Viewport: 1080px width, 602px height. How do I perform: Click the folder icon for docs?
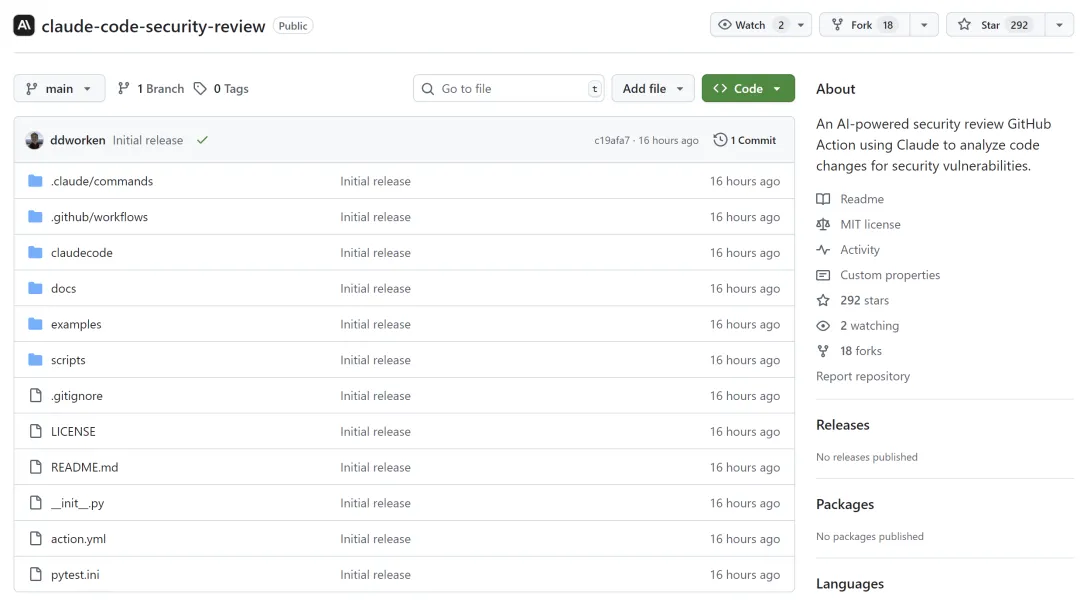(35, 289)
